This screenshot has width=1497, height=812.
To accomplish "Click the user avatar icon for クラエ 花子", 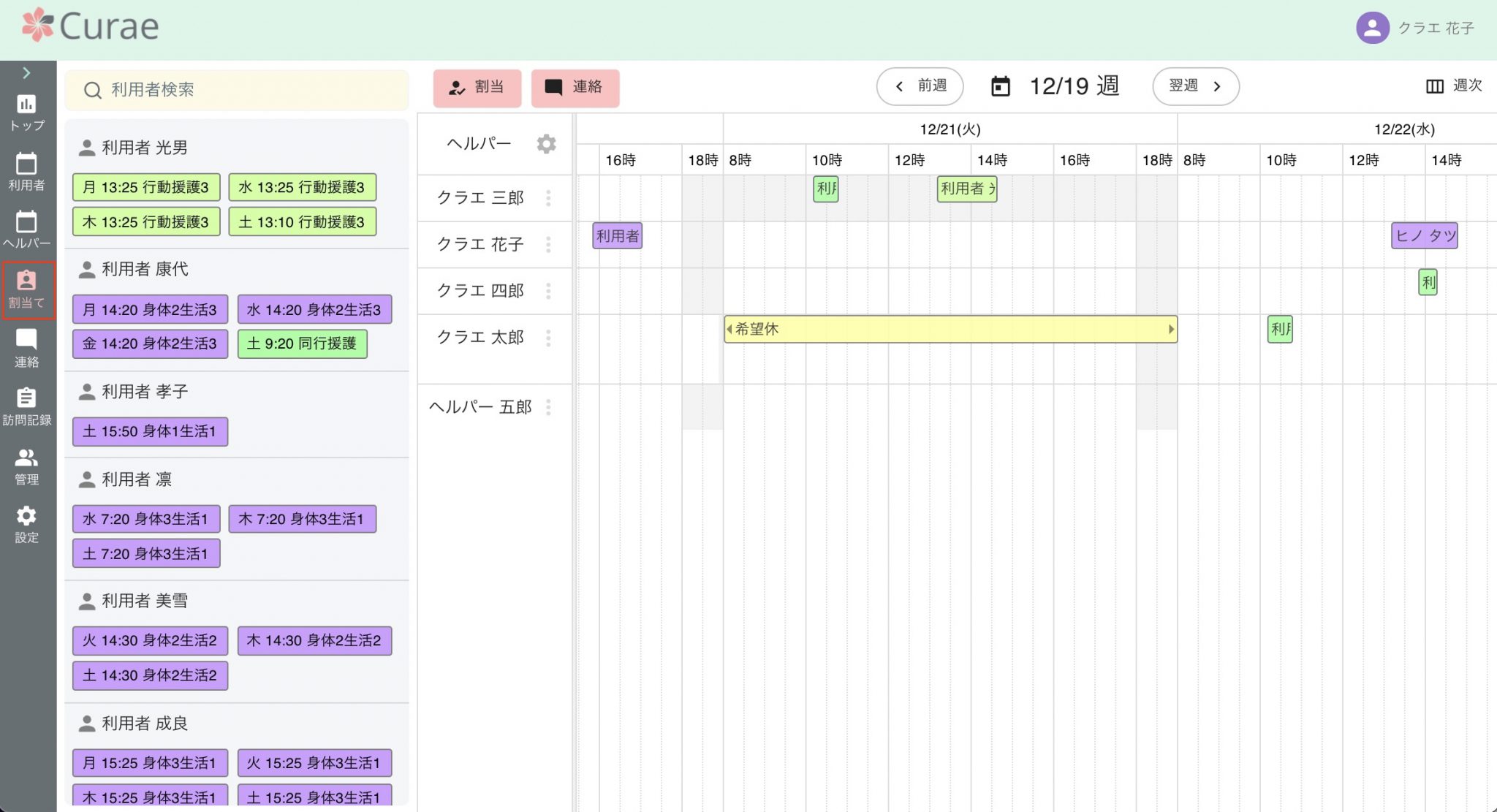I will (1372, 28).
